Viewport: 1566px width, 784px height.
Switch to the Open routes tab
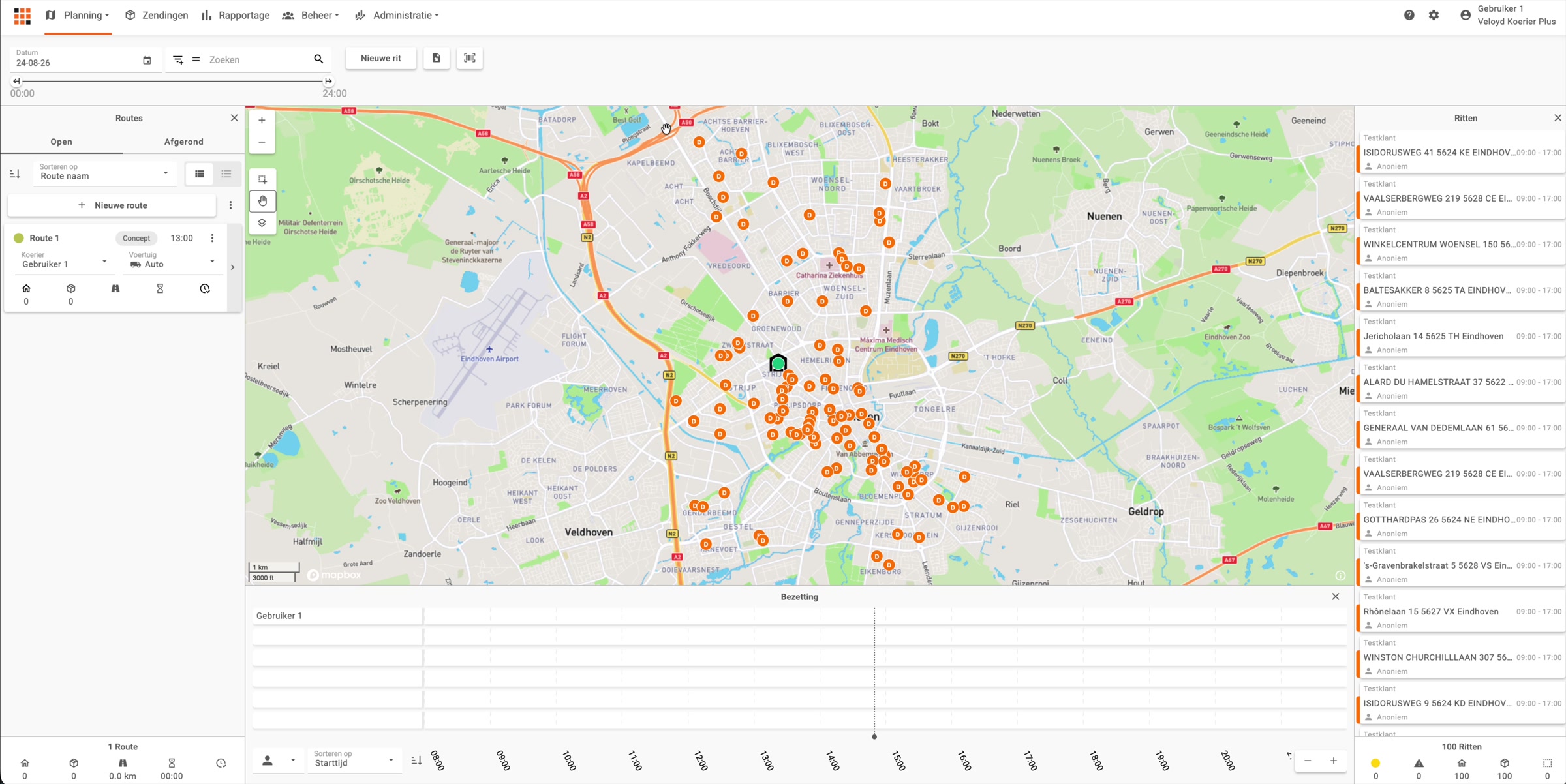[61, 142]
